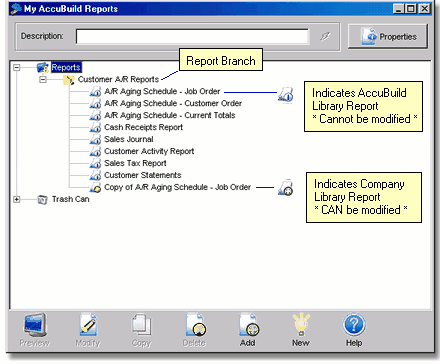Collapse the Customer A/R Reports branch
Image resolution: width=440 pixels, height=364 pixels.
coord(43,80)
